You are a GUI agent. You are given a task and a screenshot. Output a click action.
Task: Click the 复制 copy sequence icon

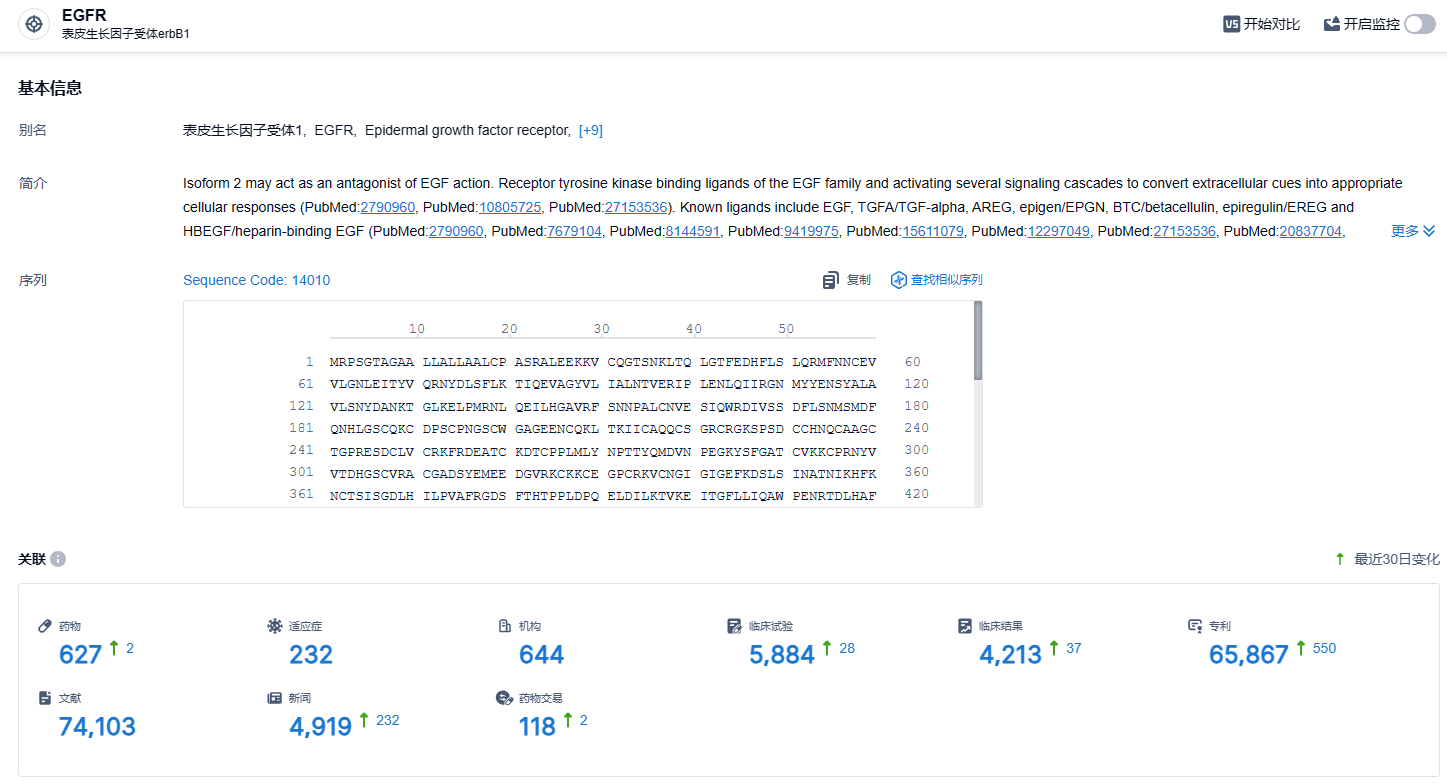coord(830,280)
